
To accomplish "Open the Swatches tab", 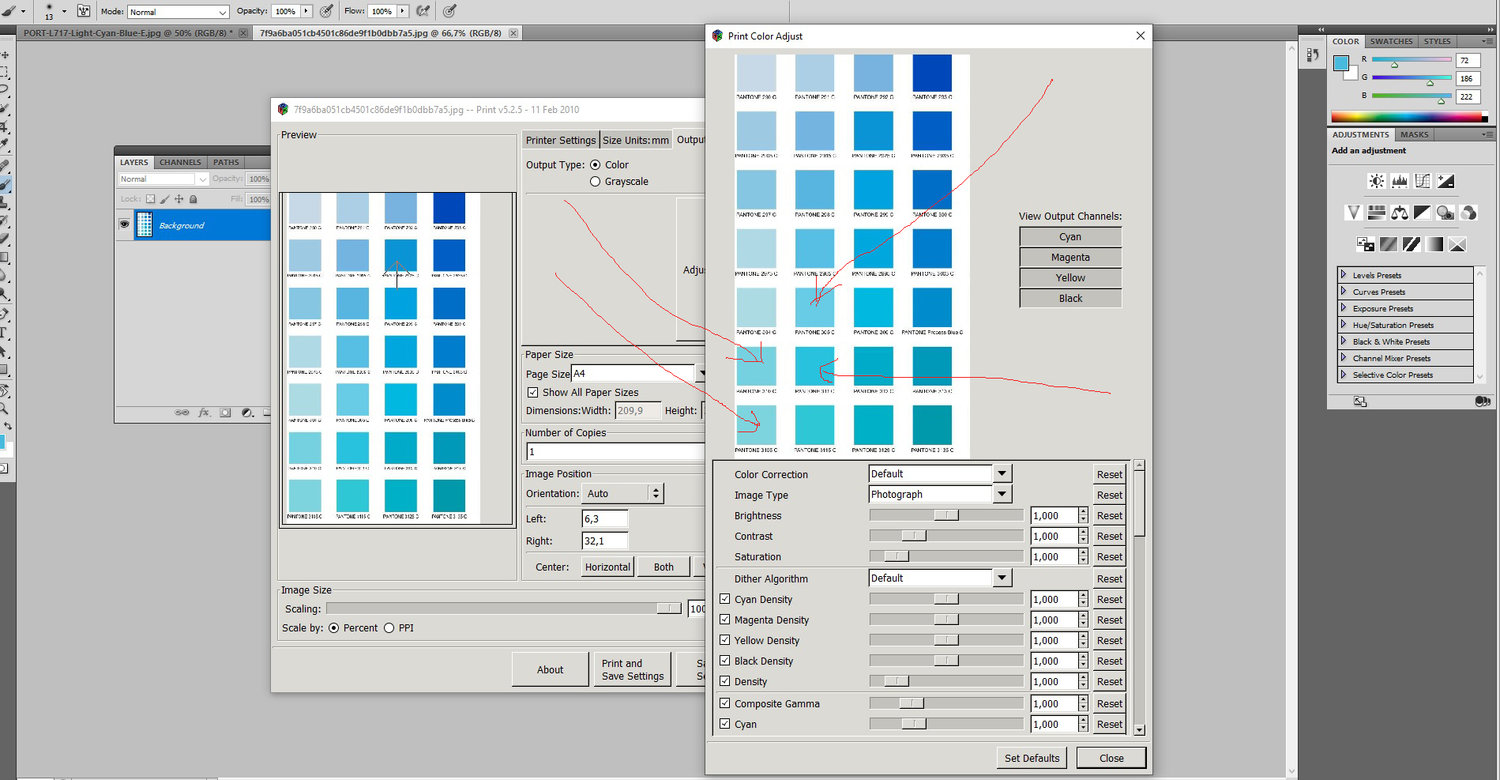I will click(1391, 42).
